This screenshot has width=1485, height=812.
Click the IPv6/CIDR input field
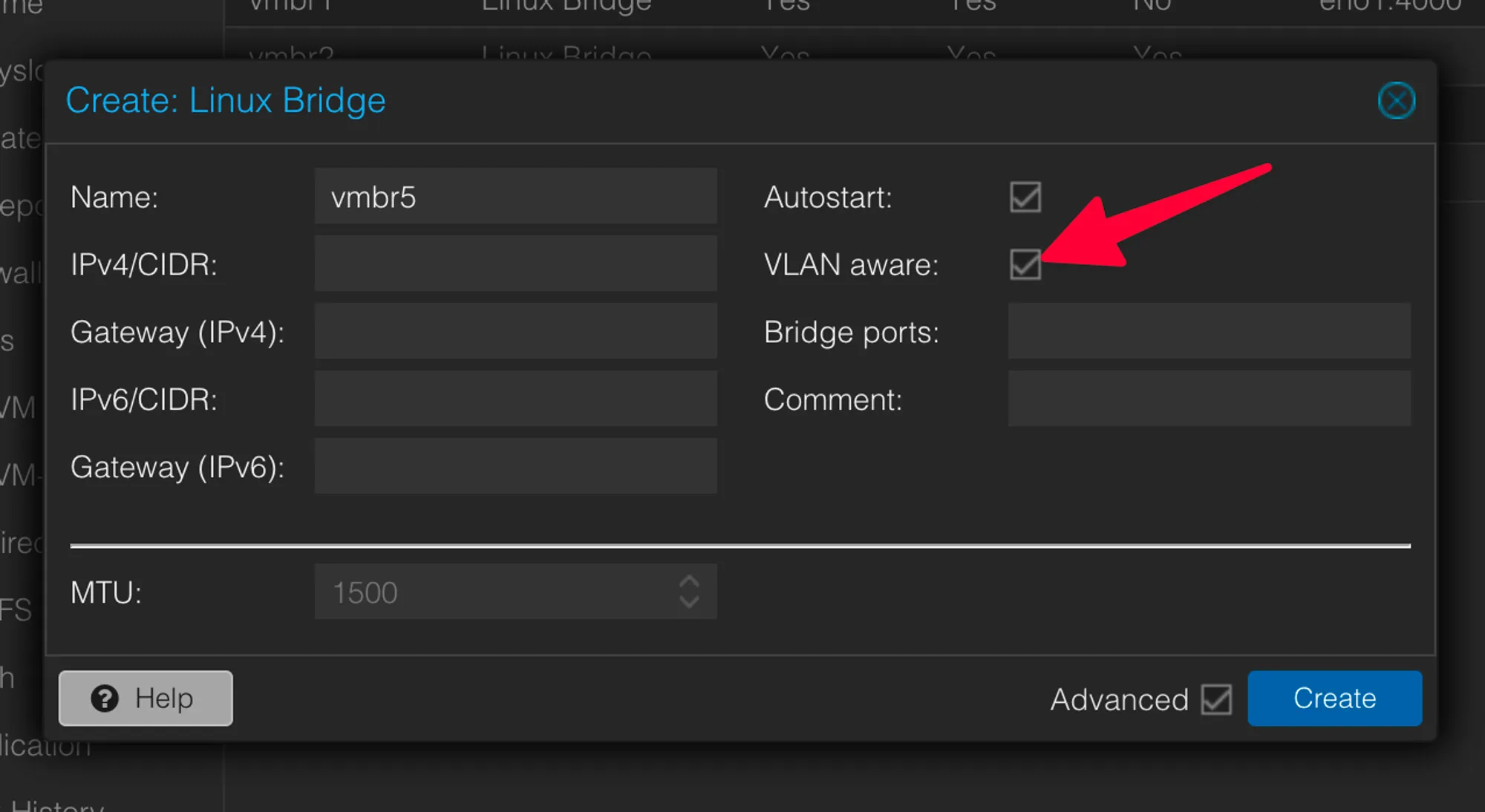tap(515, 399)
